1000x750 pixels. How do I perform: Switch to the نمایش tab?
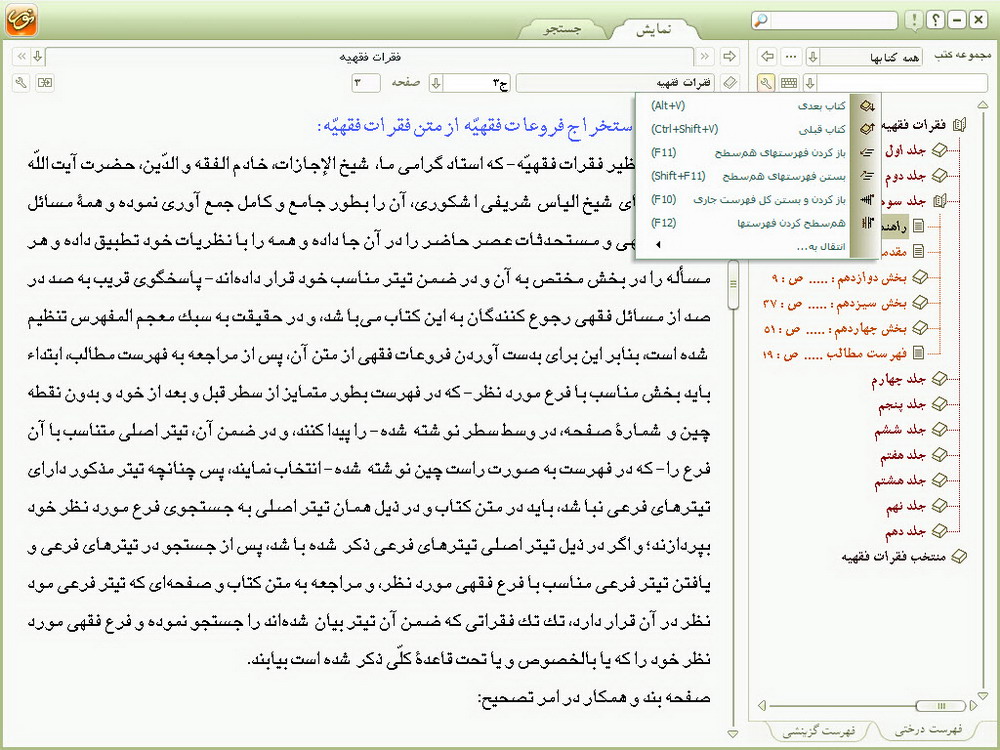tap(654, 29)
